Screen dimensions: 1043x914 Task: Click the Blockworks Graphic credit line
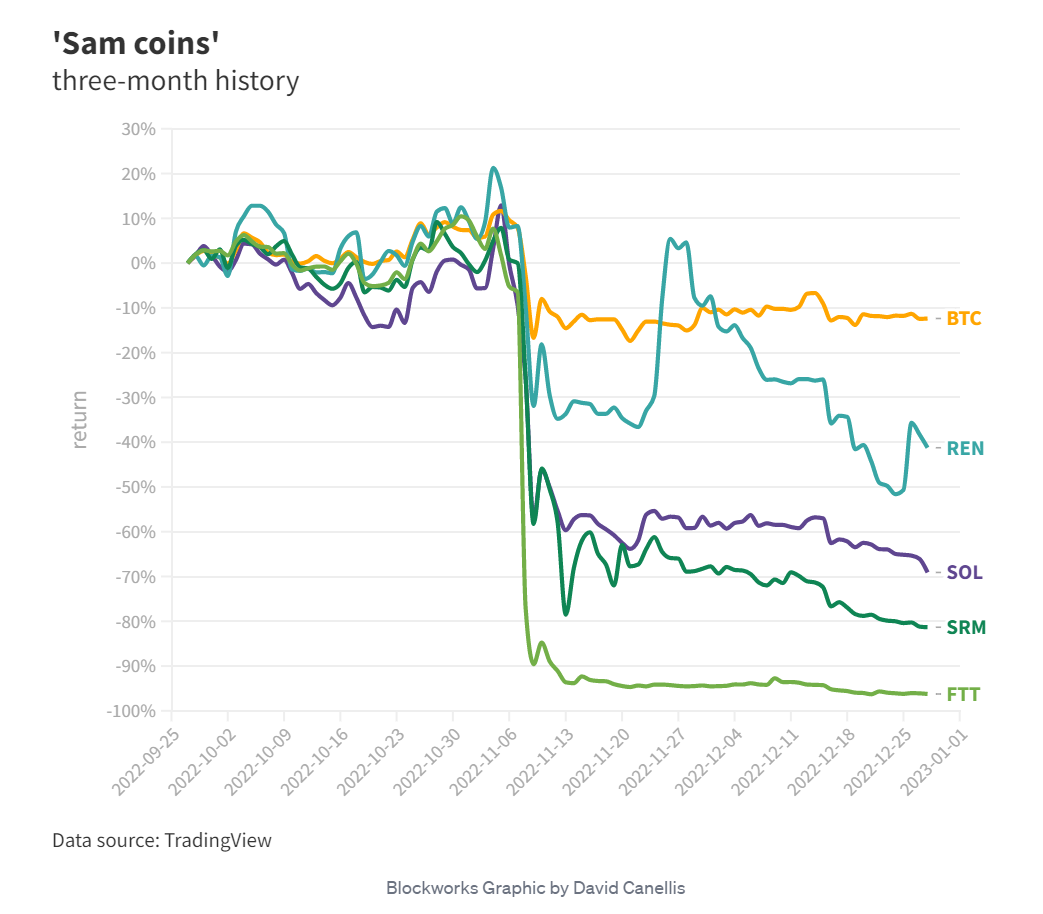535,887
